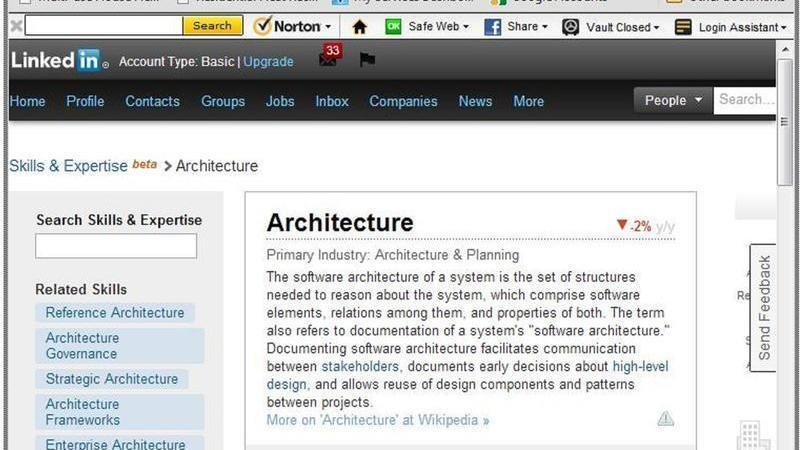Click the LinkedIn logo
The image size is (800, 450).
(57, 61)
